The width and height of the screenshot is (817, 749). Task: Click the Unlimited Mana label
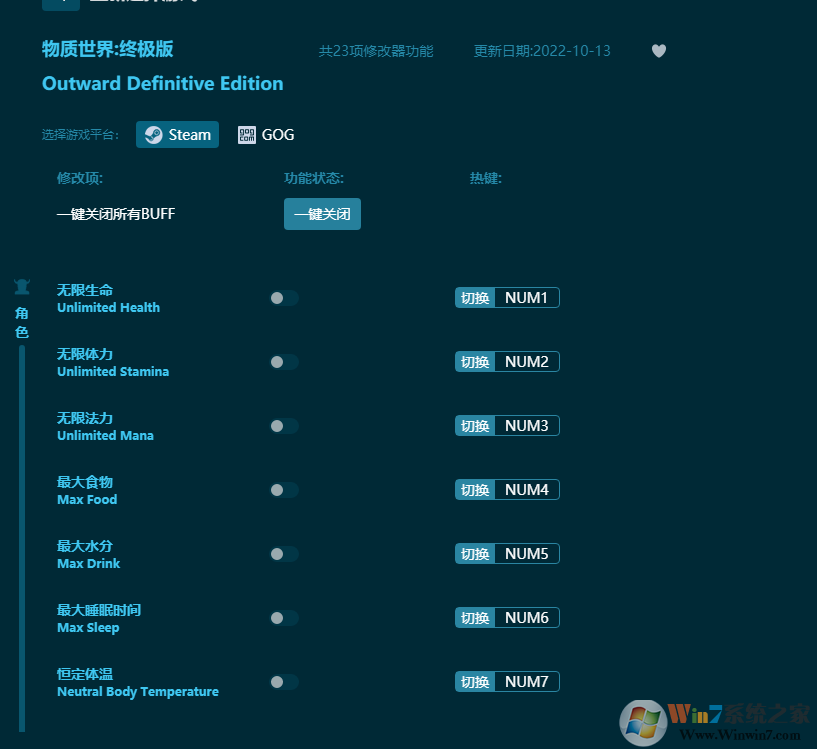[x=105, y=436]
